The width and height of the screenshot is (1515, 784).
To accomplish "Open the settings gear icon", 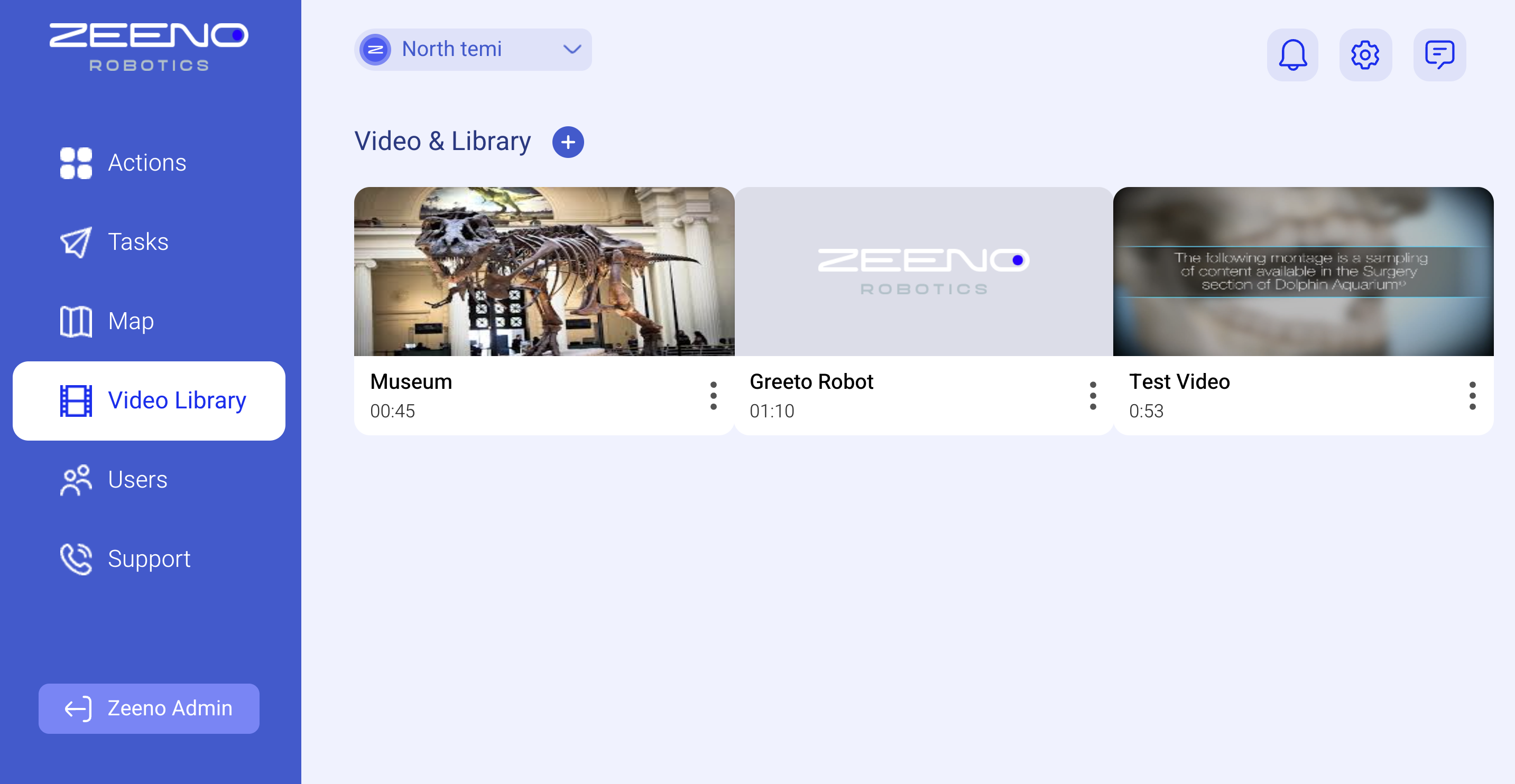I will coord(1365,54).
